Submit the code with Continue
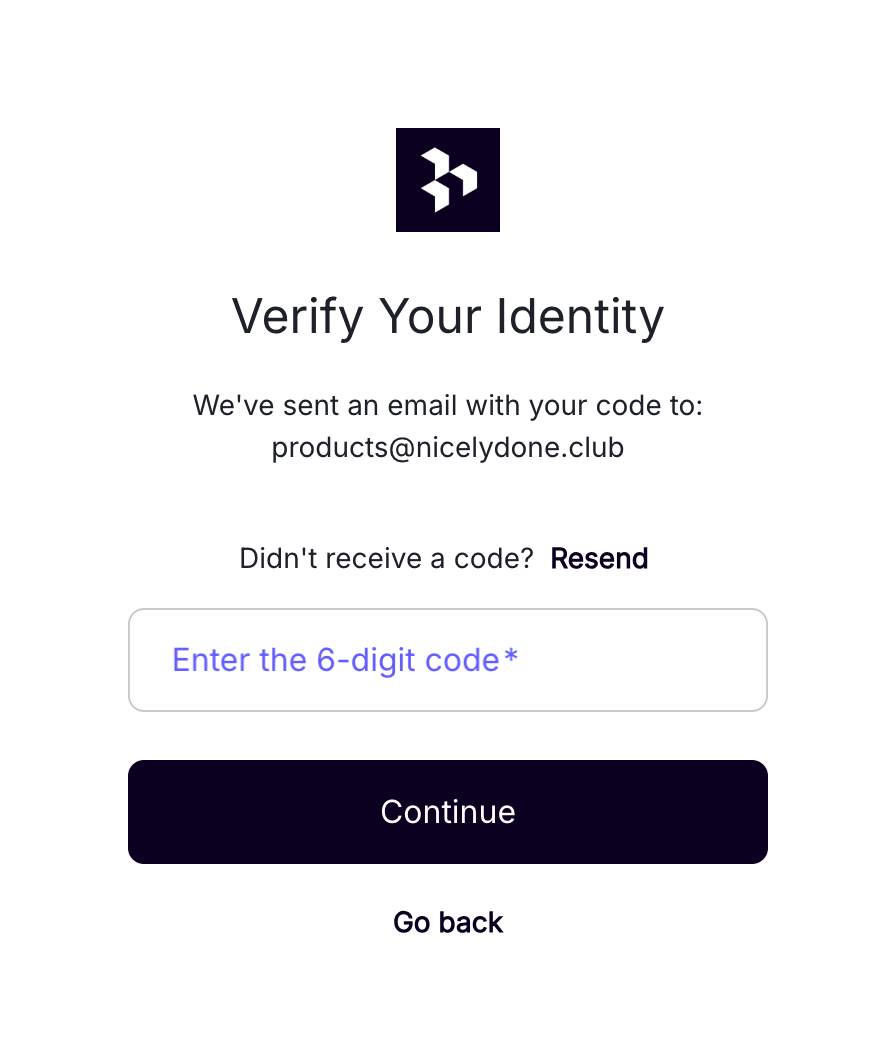The image size is (896, 1061). coord(448,812)
